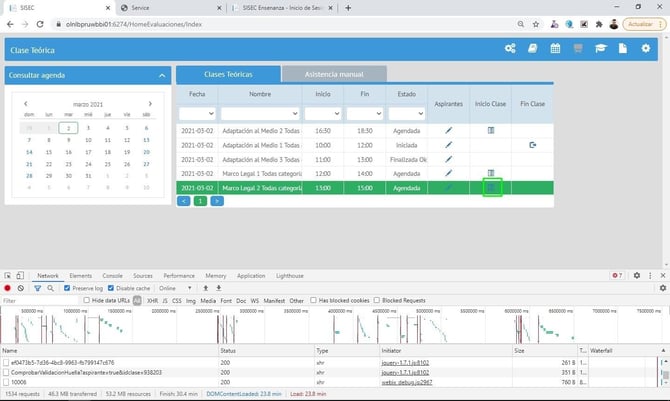Select March 15 in the calendar
The image size is (670, 401).
point(49,151)
